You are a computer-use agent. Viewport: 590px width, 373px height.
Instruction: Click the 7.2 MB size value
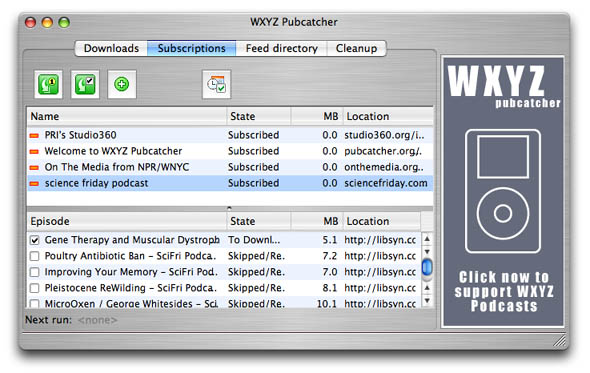point(330,256)
